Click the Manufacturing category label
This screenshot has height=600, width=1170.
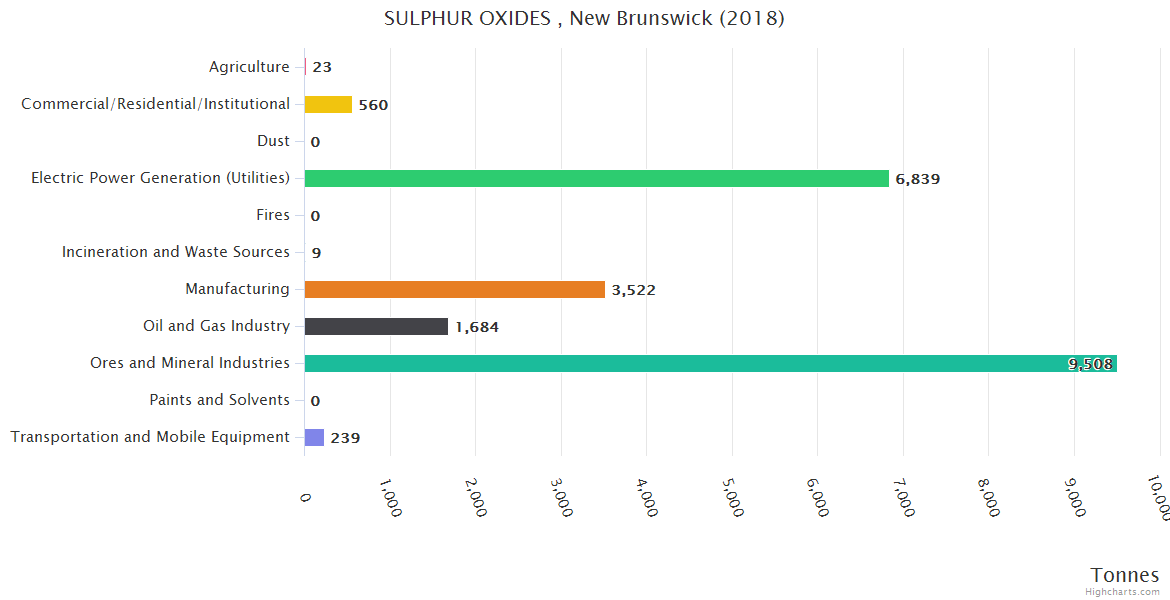click(237, 289)
